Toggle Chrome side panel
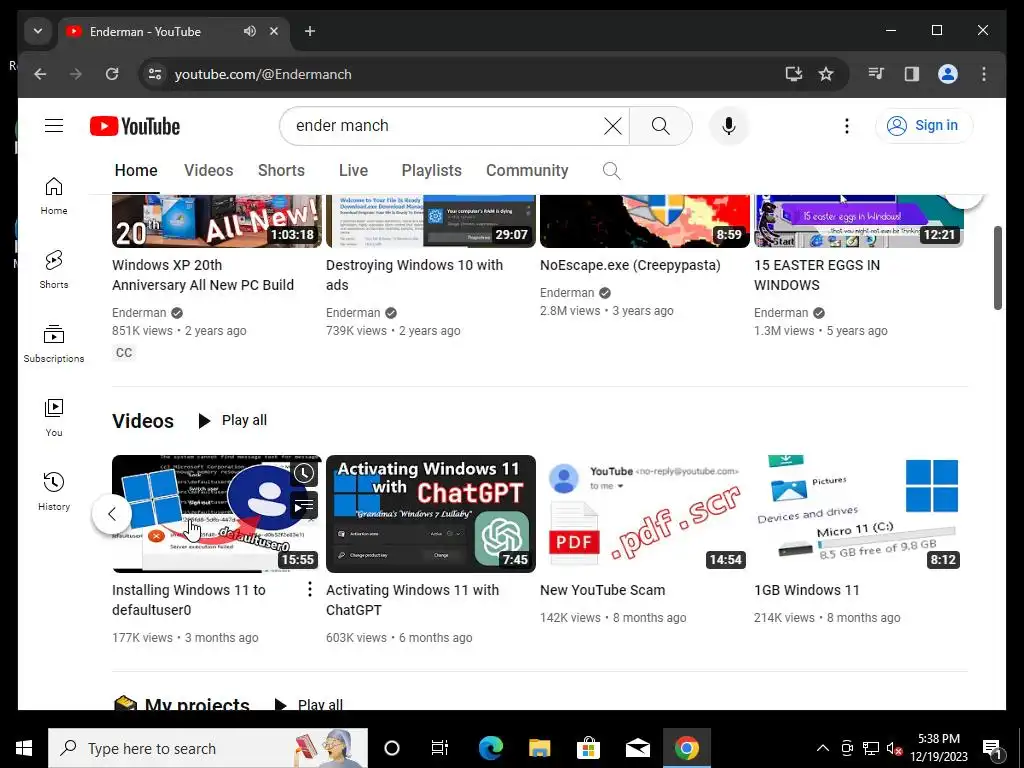Image resolution: width=1024 pixels, height=768 pixels. [912, 74]
